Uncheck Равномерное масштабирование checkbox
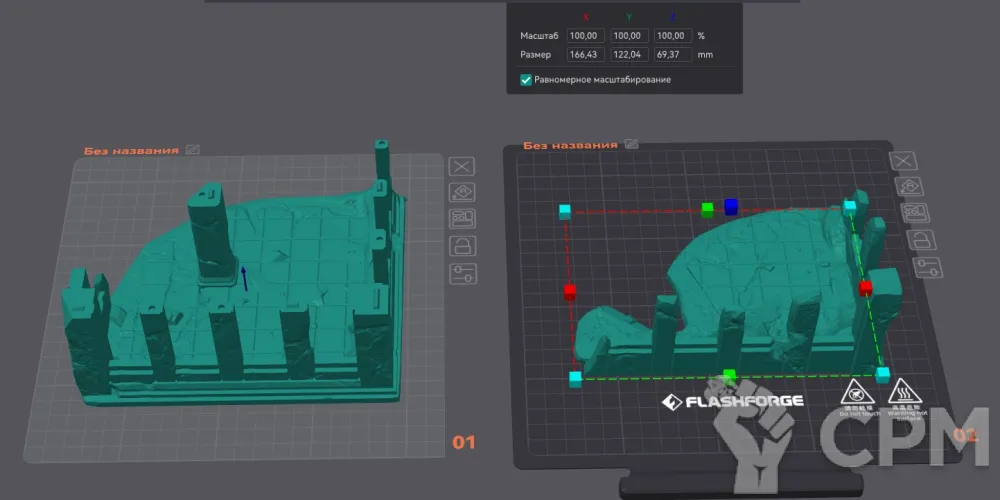The height and width of the screenshot is (500, 1000). tap(526, 79)
